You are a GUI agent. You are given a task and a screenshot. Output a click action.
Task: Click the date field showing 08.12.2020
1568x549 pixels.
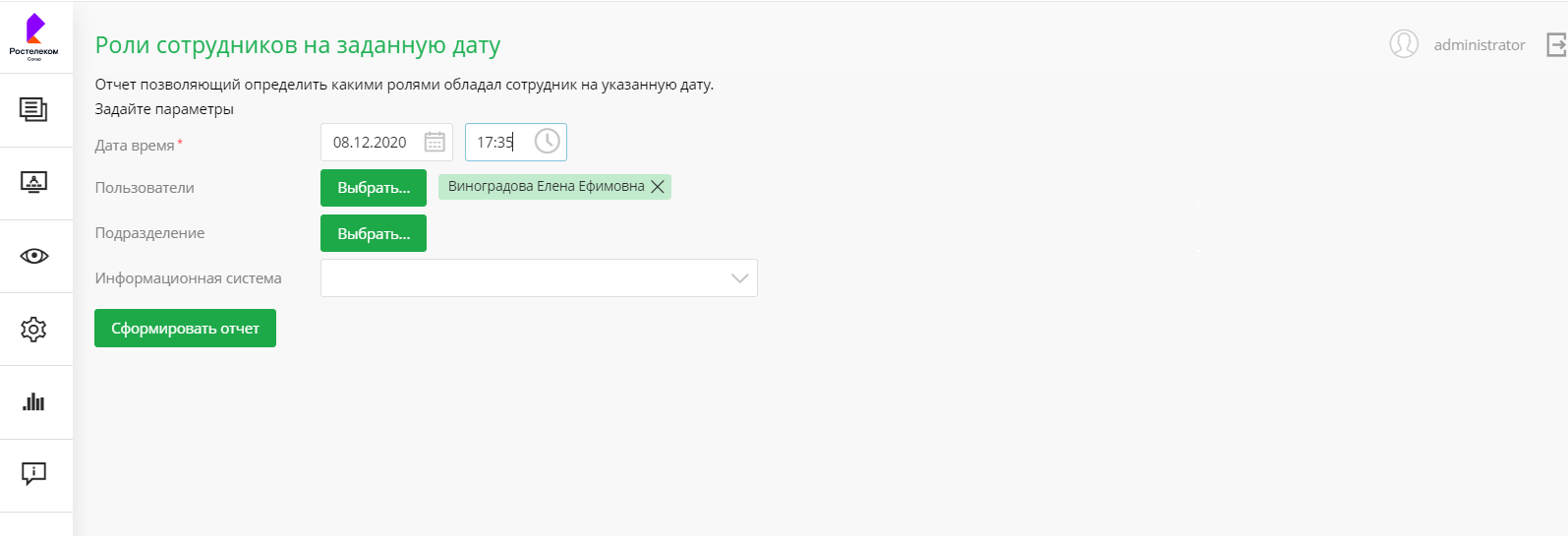[x=371, y=143]
